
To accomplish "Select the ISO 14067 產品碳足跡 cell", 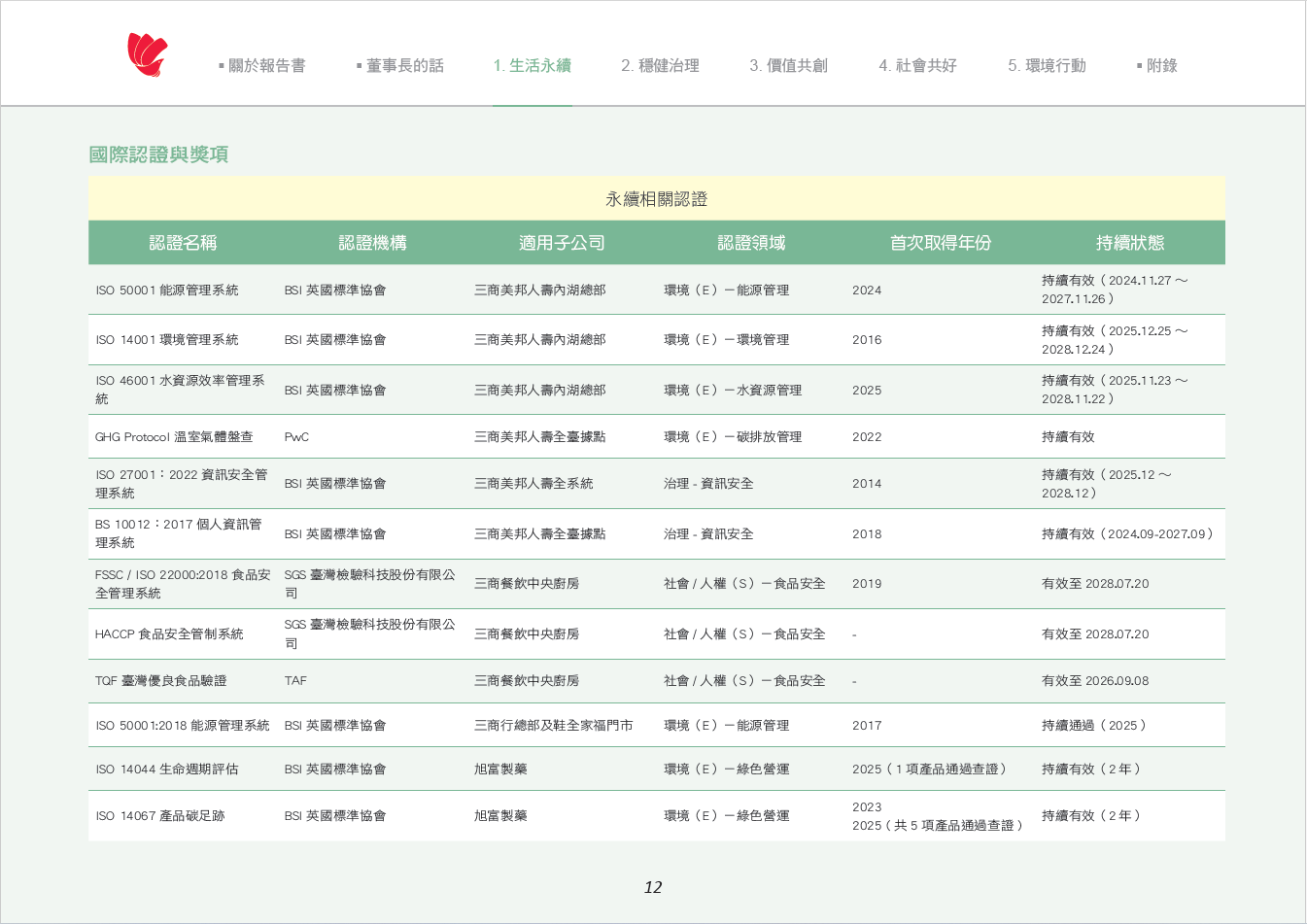I will (x=160, y=816).
